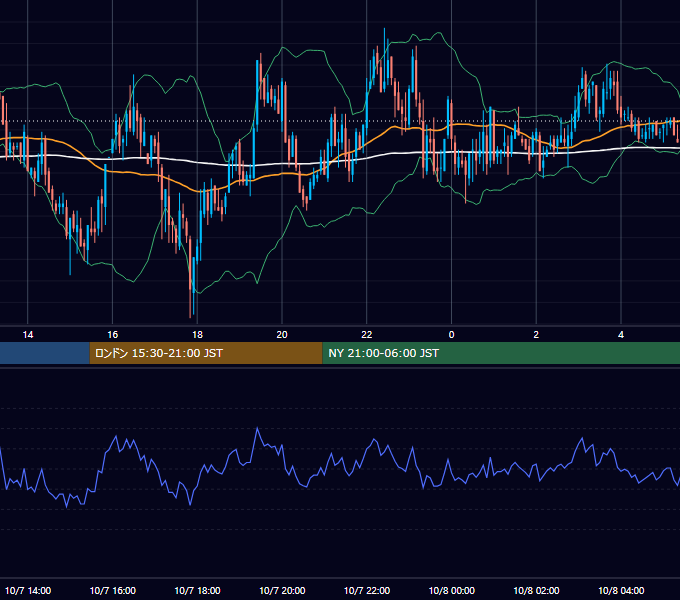This screenshot has width=680, height=600.
Task: Select the NY 21:00-06:00 JST session band
Action: pos(501,353)
